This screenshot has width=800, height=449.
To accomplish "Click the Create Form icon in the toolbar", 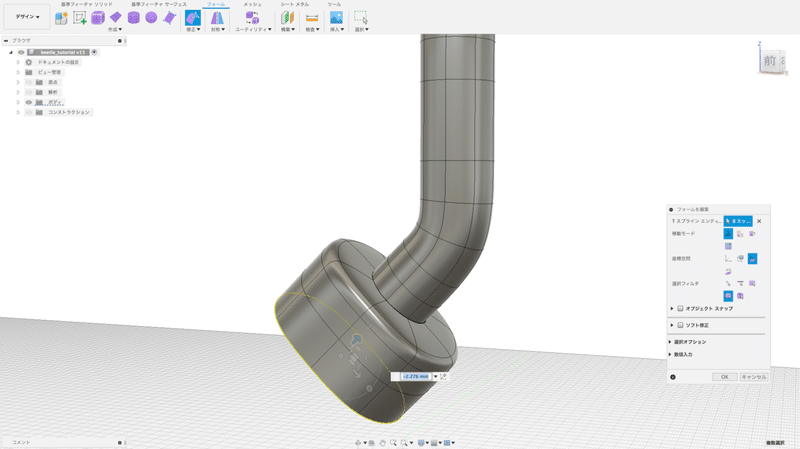I will [x=61, y=18].
